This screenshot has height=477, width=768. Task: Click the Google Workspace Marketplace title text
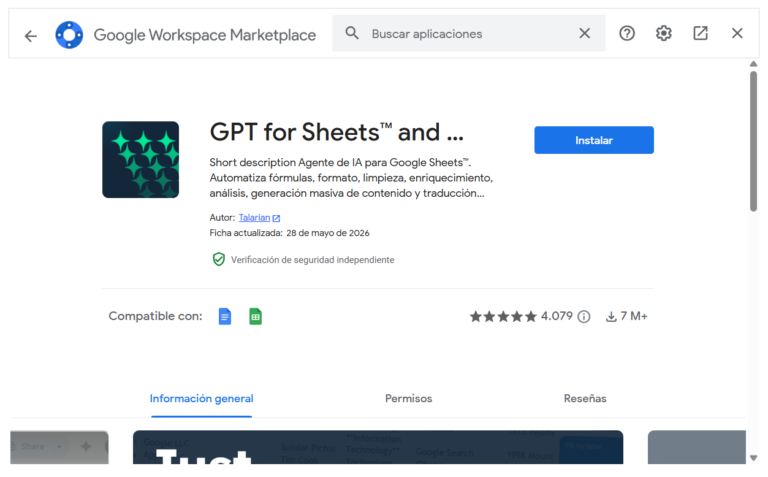coord(205,35)
